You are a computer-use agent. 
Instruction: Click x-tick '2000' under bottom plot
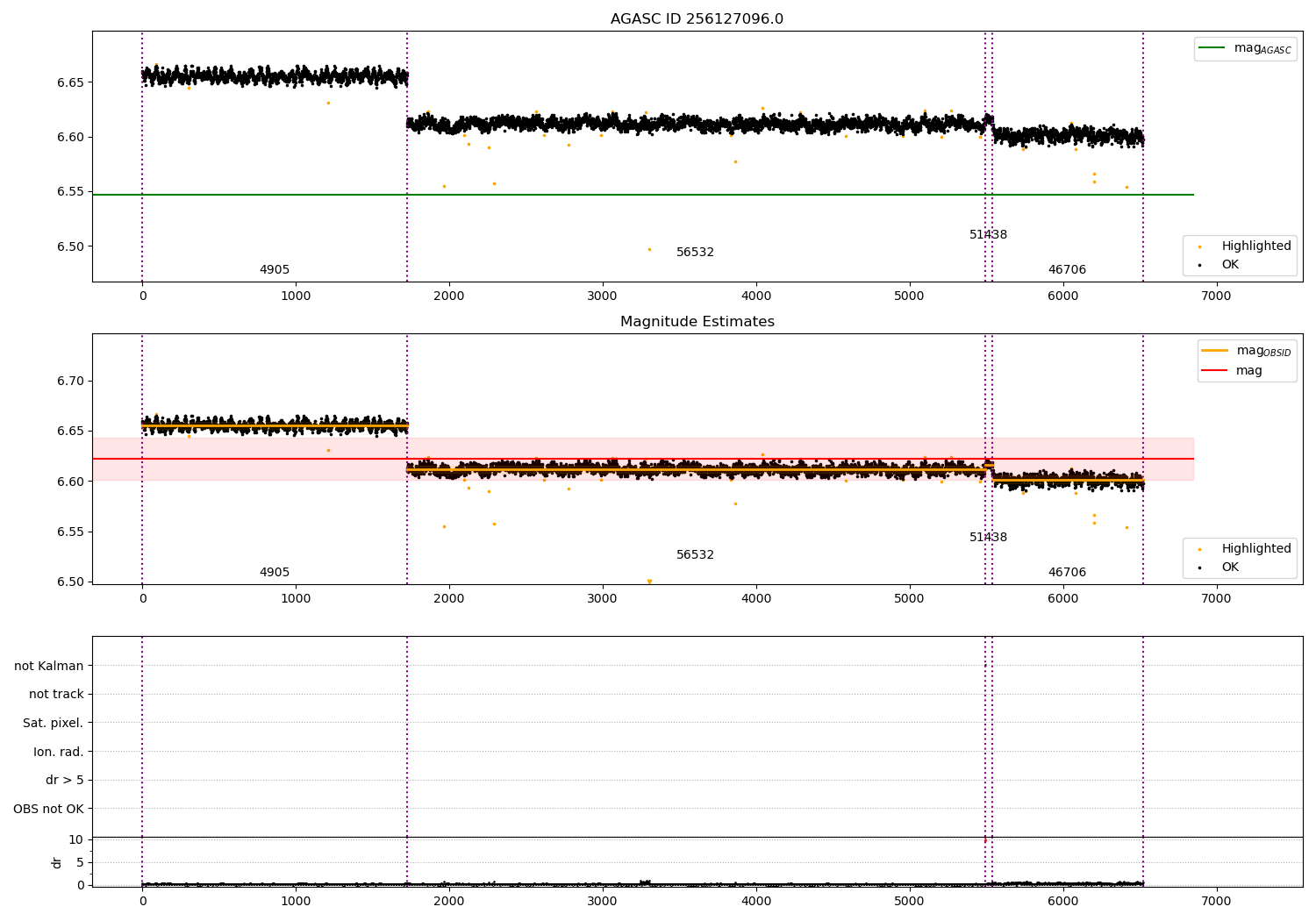pyautogui.click(x=448, y=902)
